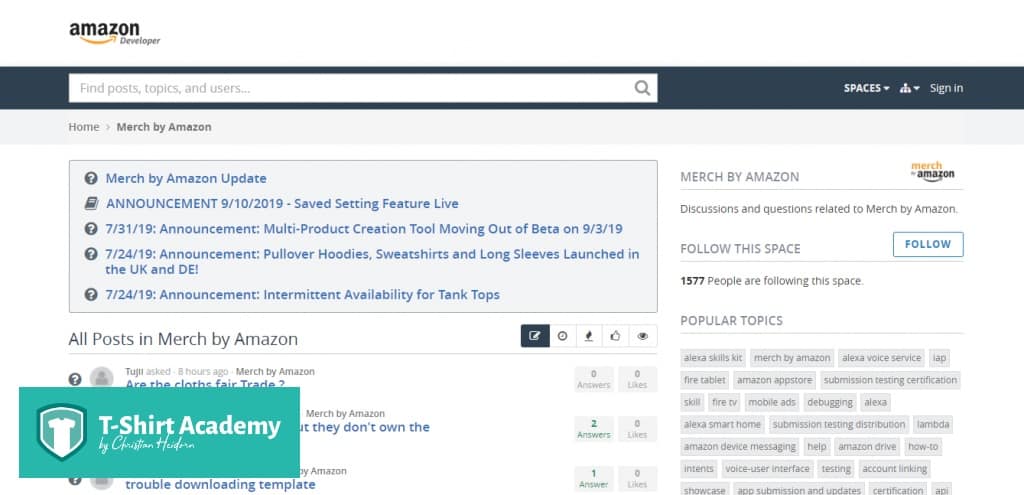Select the 'alexa skills kit' topic tag

click(x=713, y=358)
